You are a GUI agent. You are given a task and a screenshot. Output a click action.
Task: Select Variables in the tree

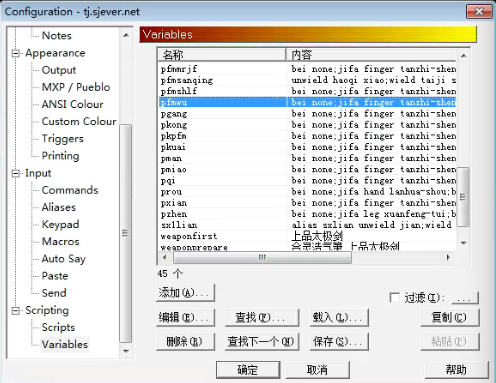click(x=64, y=344)
